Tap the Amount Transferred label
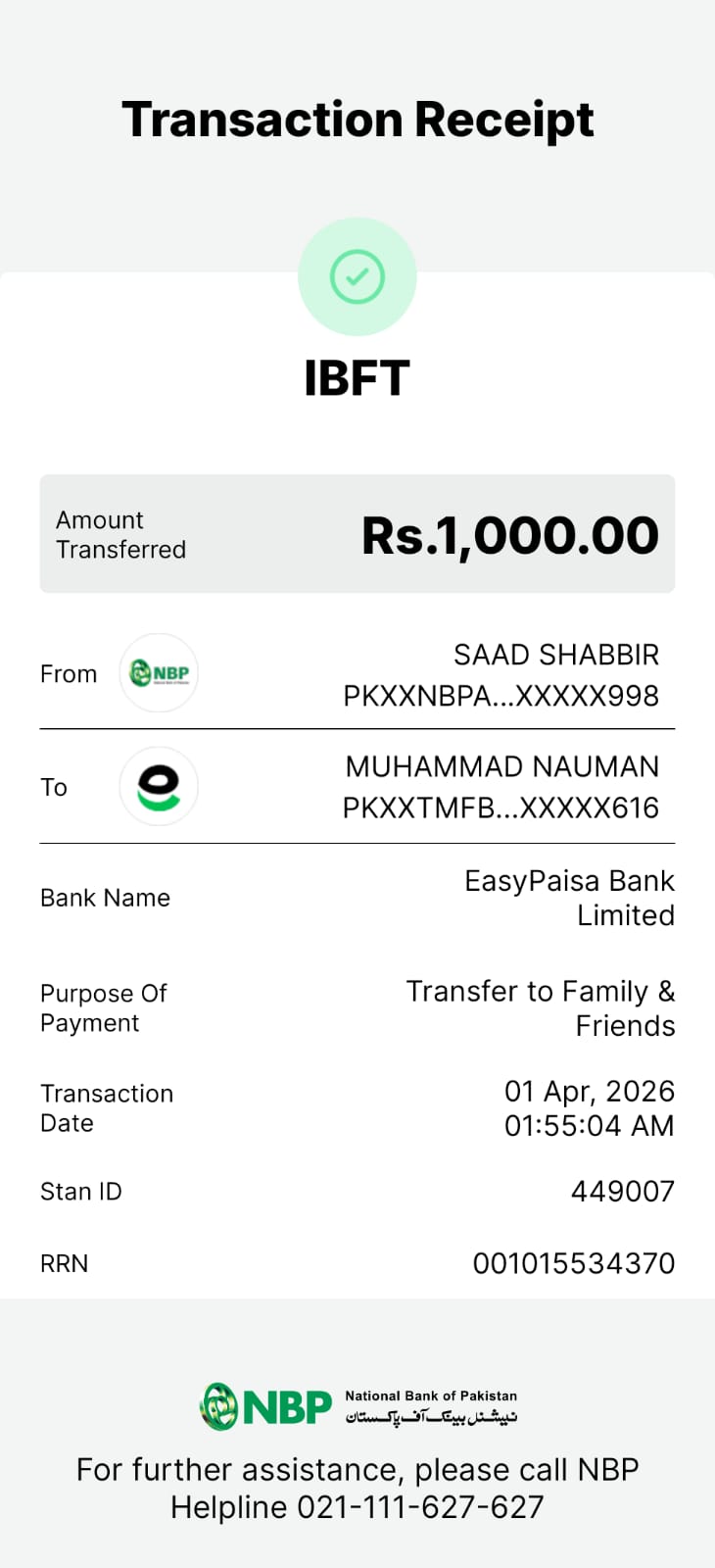Viewport: 715px width, 1568px height. 120,535
